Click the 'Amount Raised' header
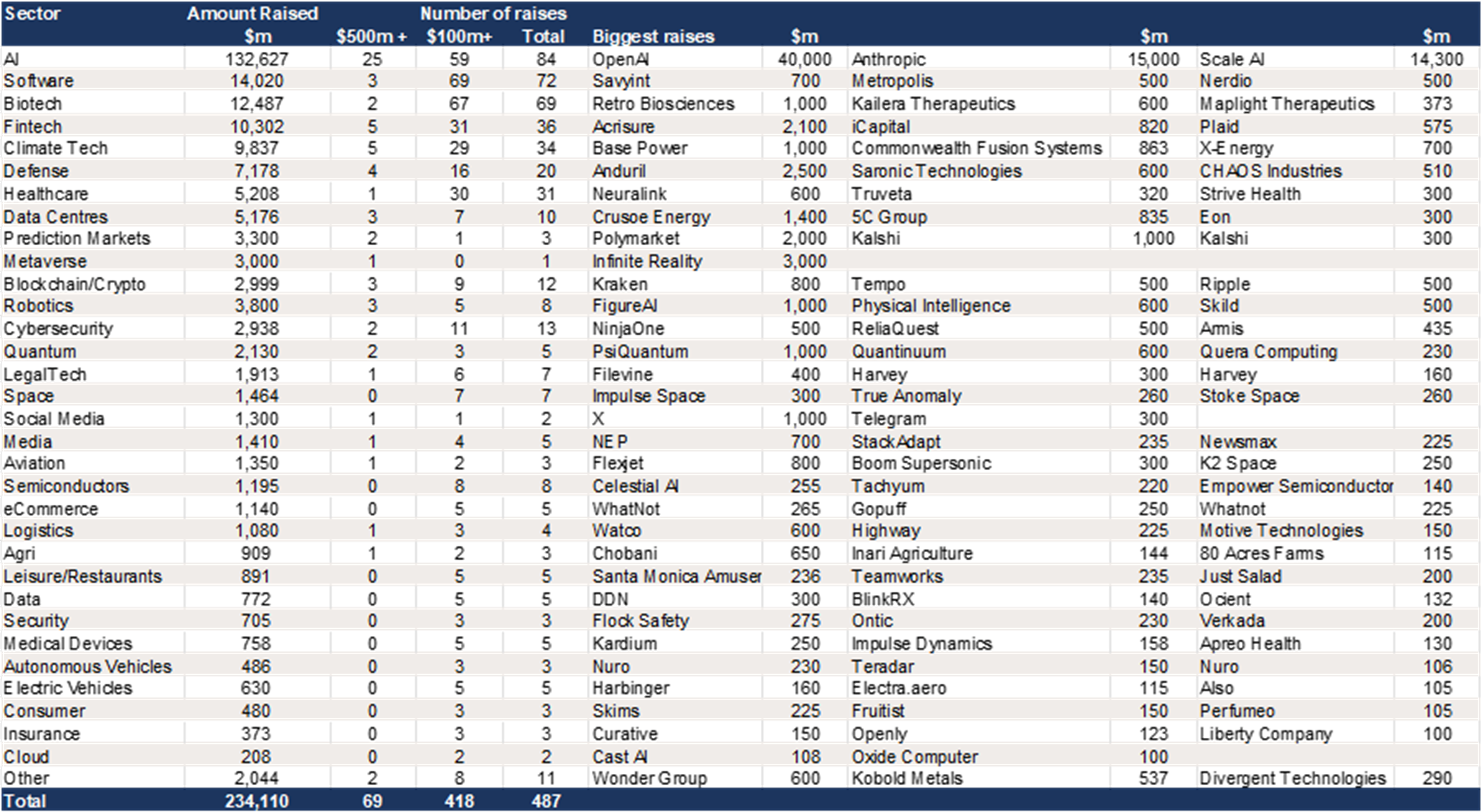Image resolution: width=1482 pixels, height=812 pixels. point(253,13)
